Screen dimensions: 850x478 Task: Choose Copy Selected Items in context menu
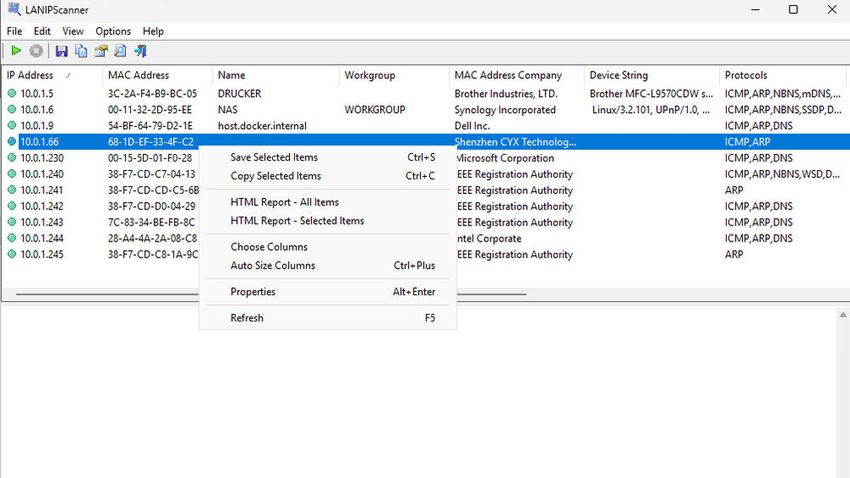click(x=328, y=176)
